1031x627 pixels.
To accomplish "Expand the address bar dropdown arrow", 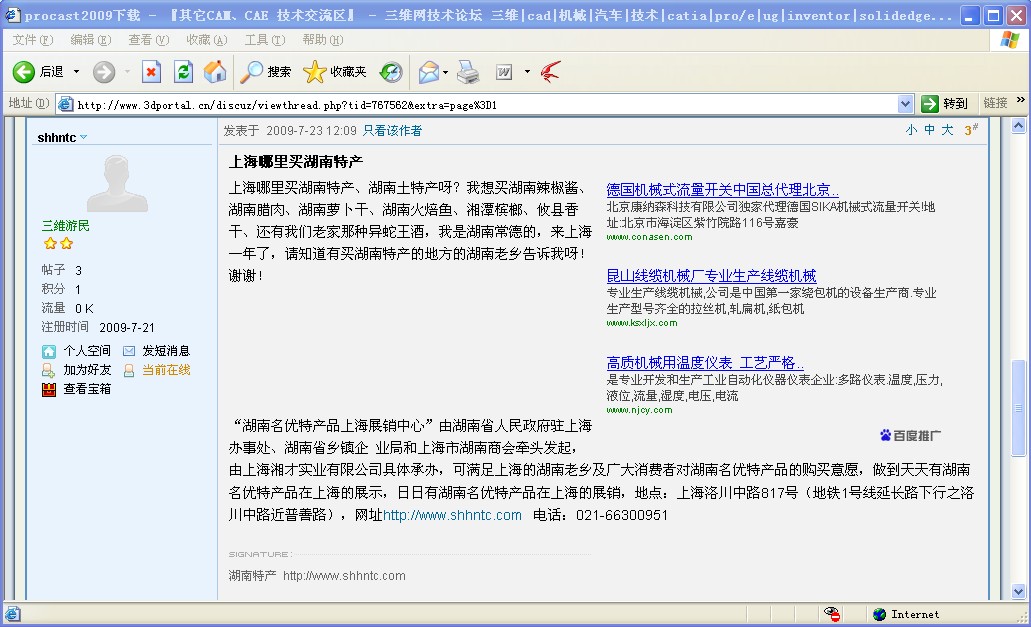I will 905,104.
